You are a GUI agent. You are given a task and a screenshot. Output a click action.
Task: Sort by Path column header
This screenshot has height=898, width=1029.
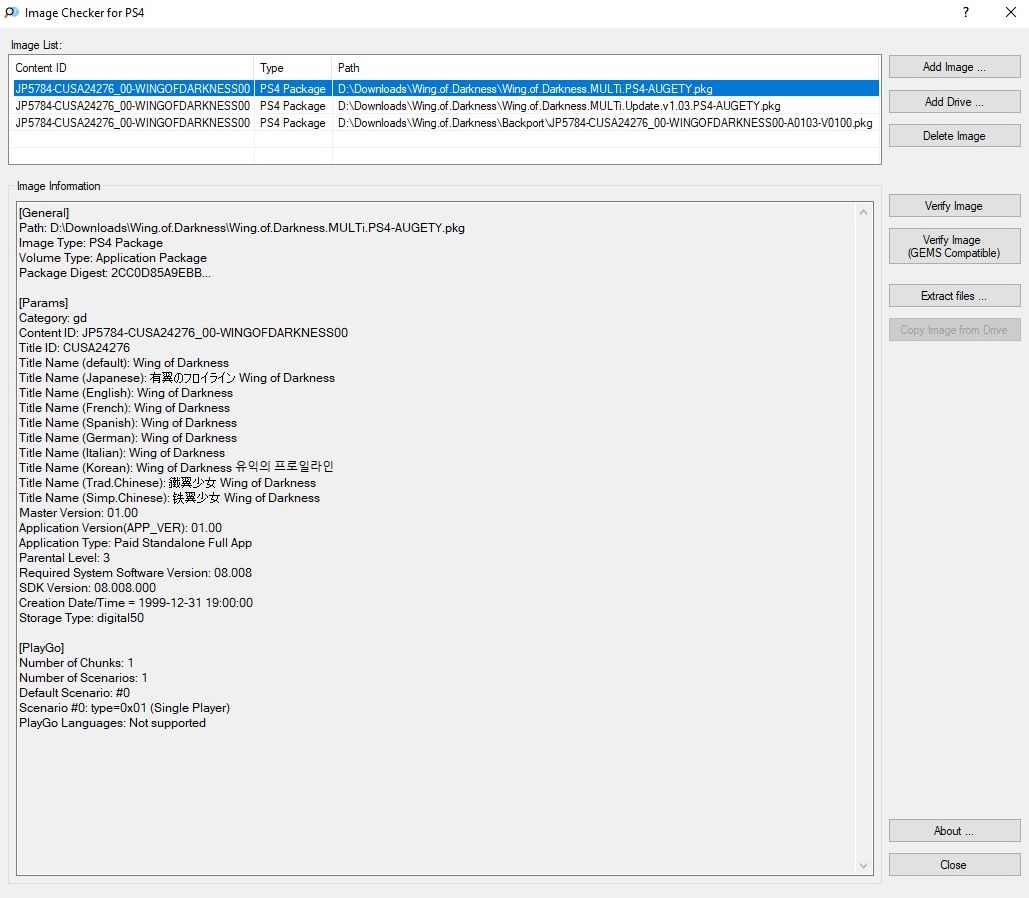pyautogui.click(x=606, y=68)
